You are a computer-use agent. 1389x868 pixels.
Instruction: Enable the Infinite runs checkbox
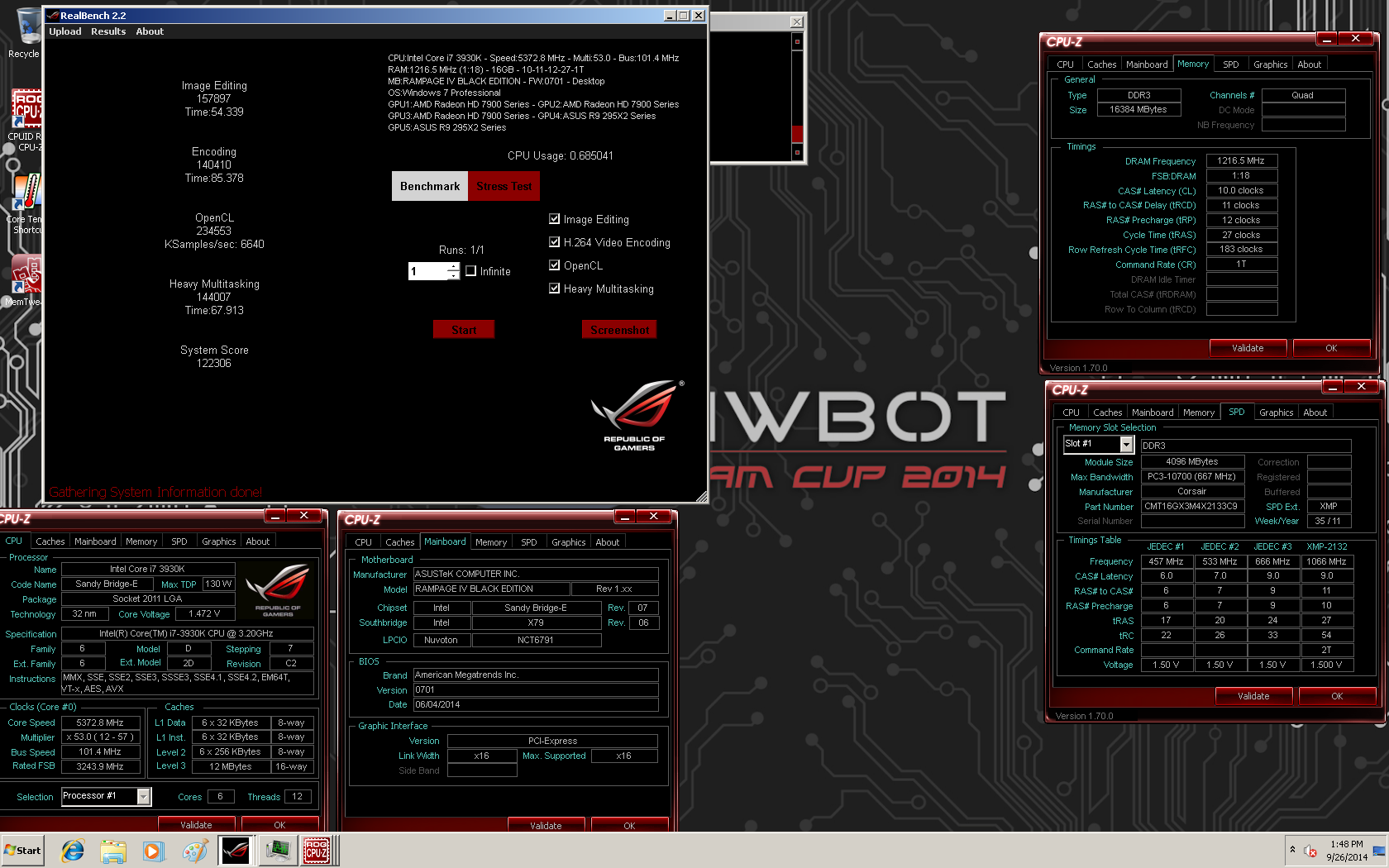point(471,271)
